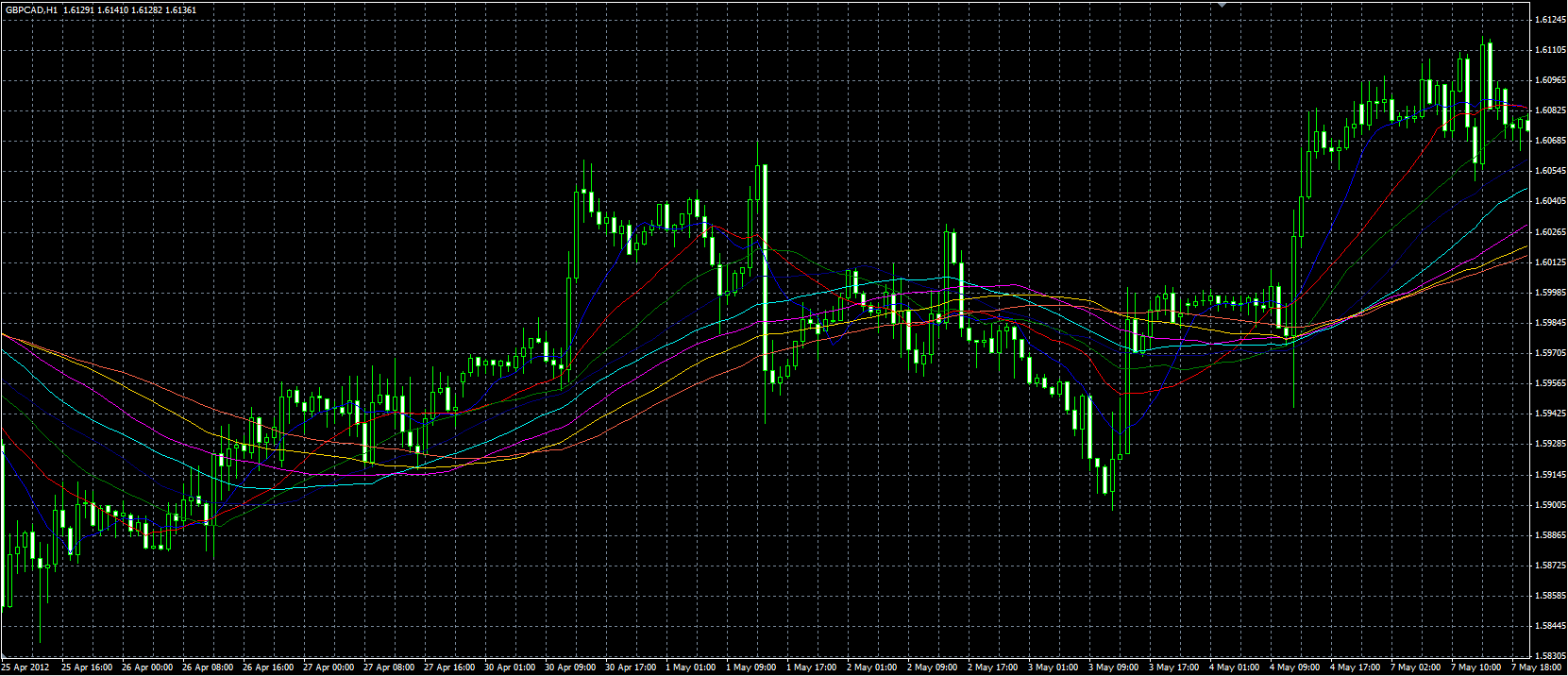
Task: Click the 25 Apr 16:00 time label
Action: click(x=87, y=668)
